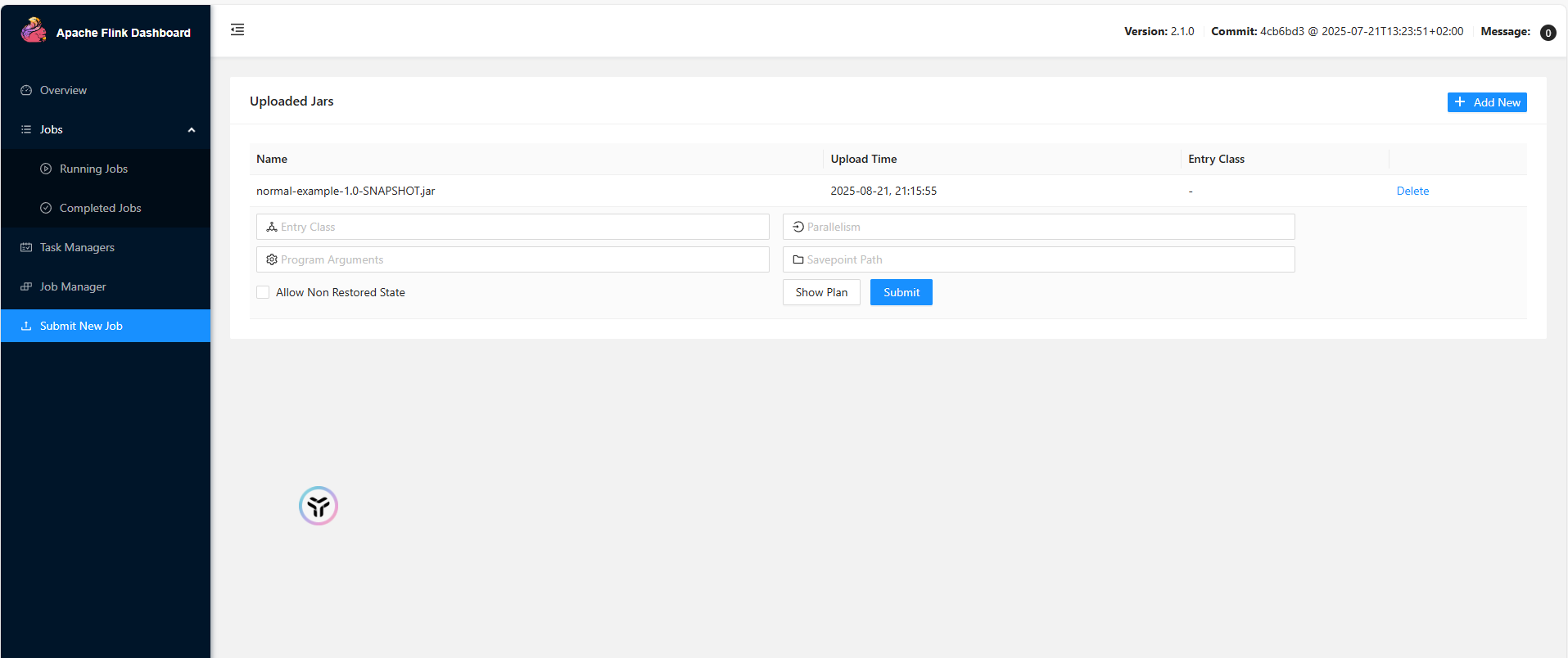Click the Completed Jobs check-circle icon

(x=46, y=209)
